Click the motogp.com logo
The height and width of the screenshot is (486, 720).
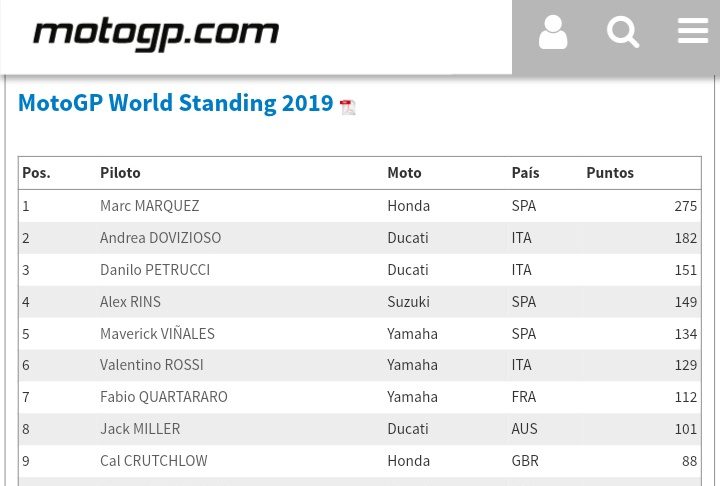156,35
